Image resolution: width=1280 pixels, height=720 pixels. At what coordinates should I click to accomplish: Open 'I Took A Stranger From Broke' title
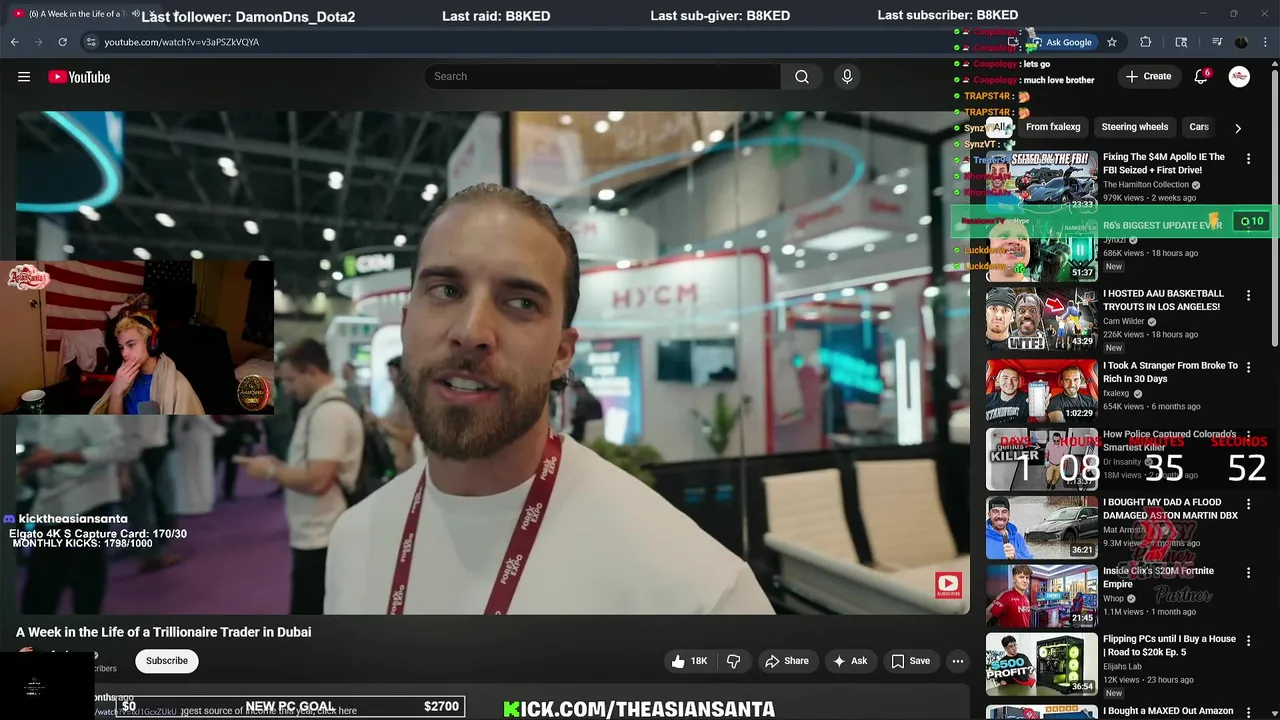(1170, 372)
